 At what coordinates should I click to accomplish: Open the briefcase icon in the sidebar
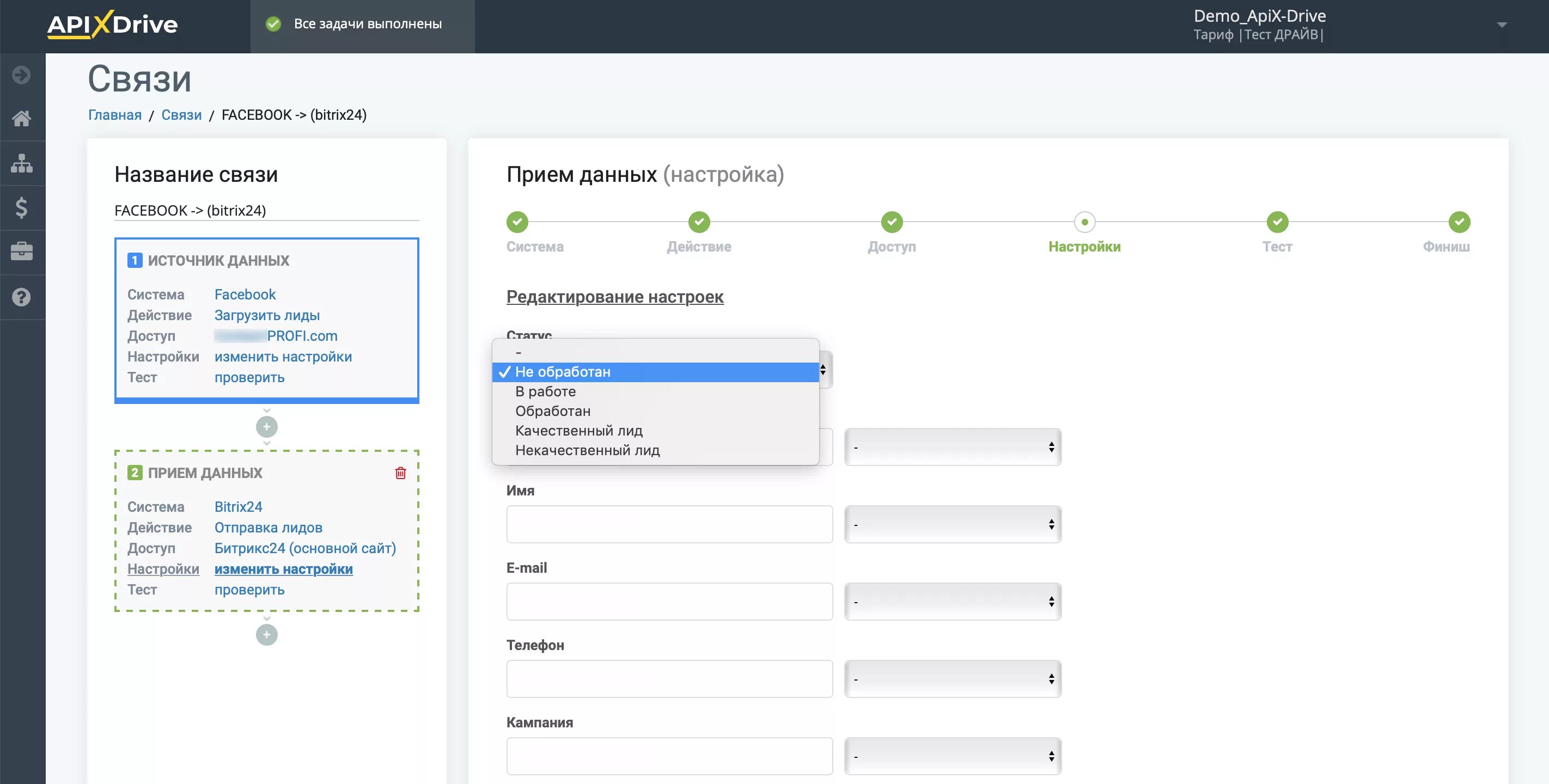22,252
